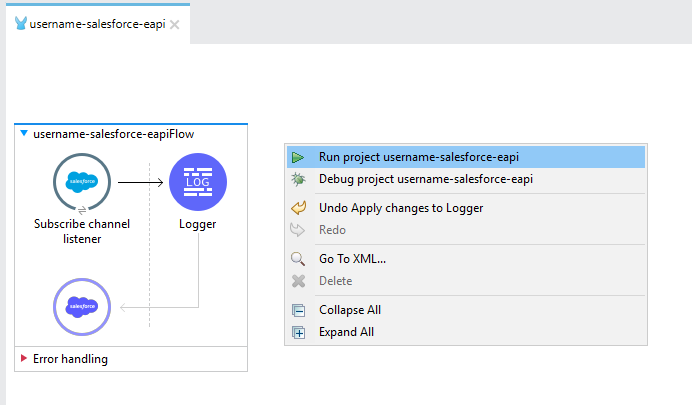Click the lower Salesforce connector icon
The width and height of the screenshot is (692, 405).
click(x=82, y=305)
